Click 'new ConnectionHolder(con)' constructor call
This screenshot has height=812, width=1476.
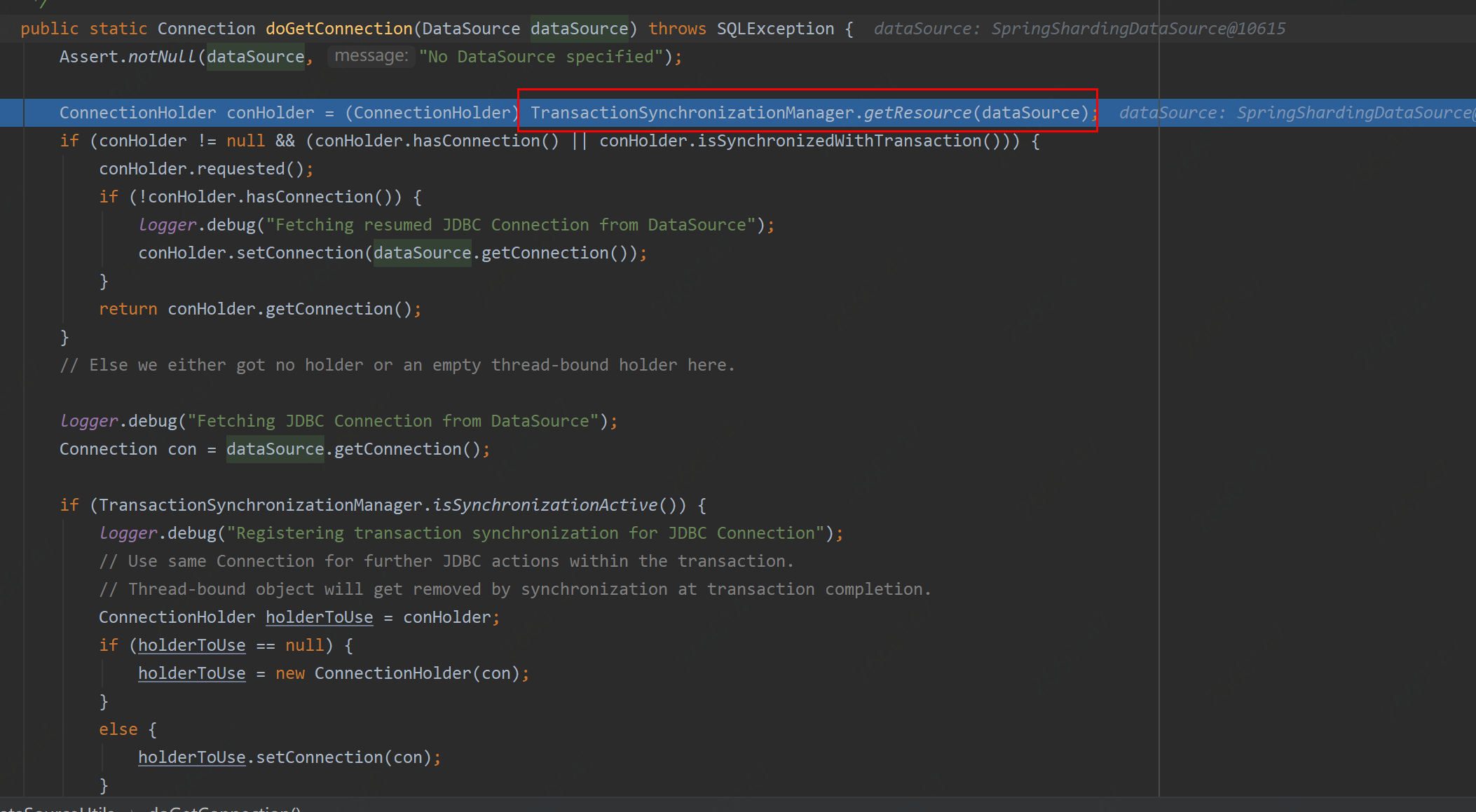tap(397, 673)
